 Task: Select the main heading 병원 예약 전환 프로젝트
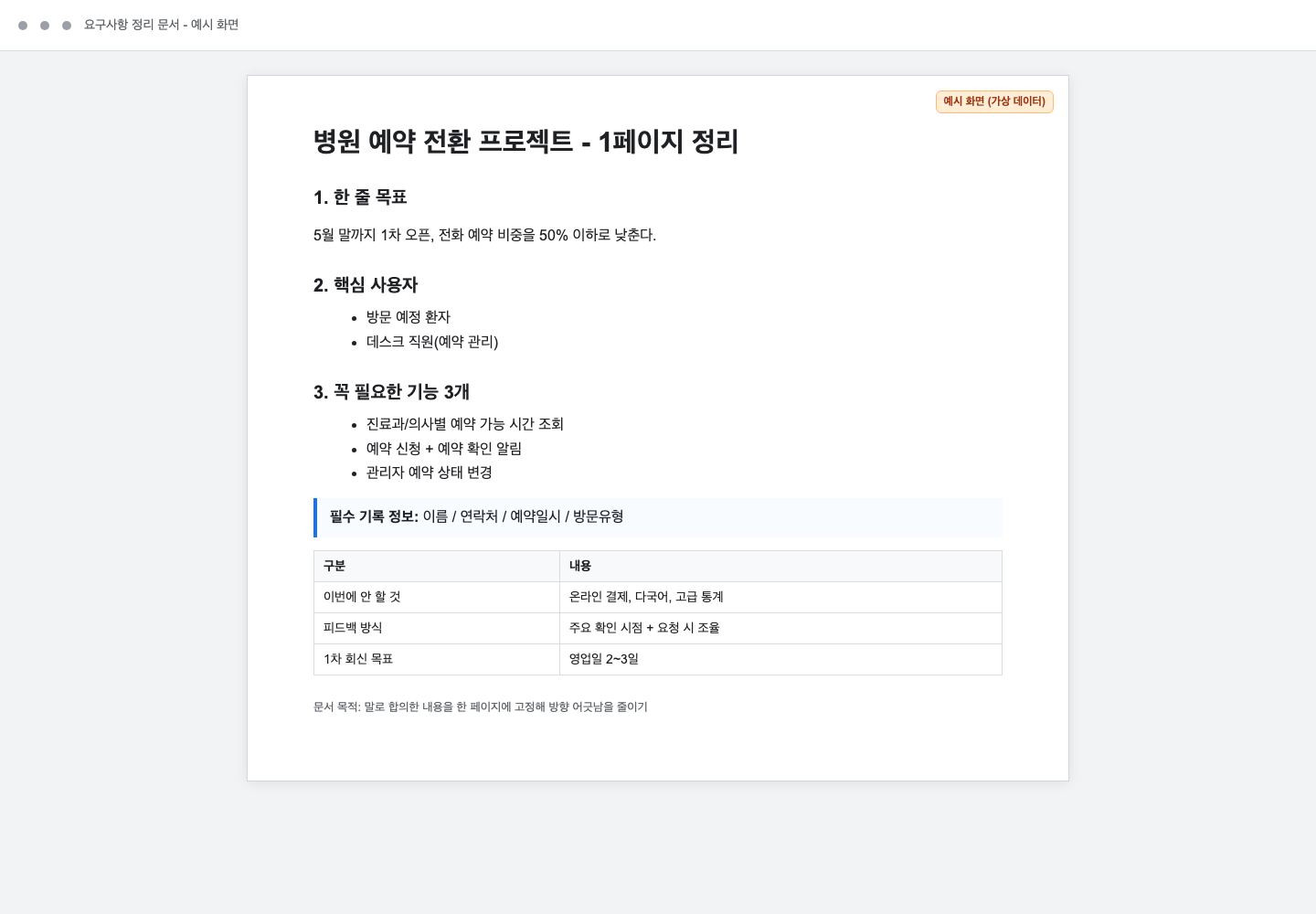(x=525, y=142)
